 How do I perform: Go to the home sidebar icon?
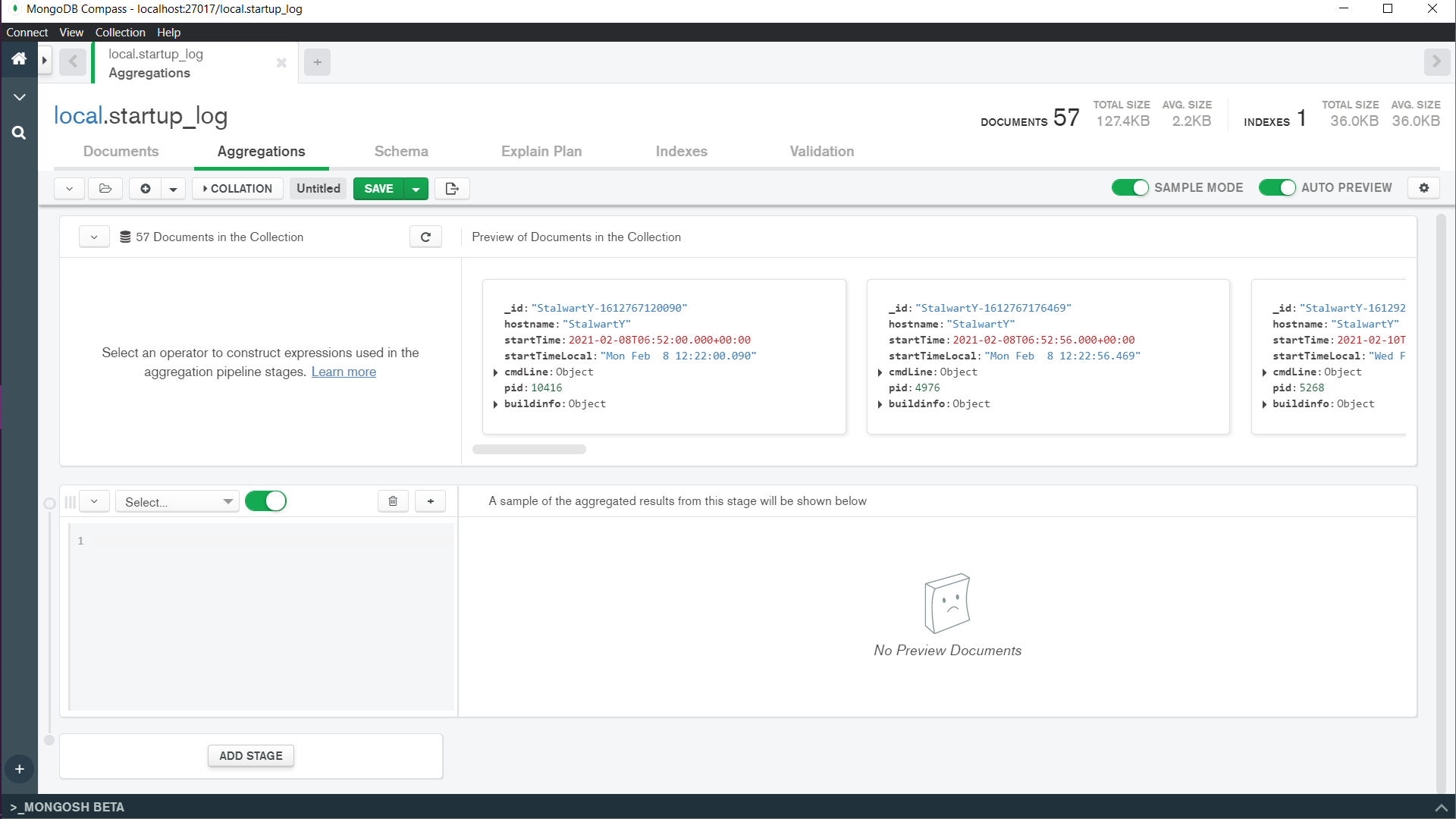click(19, 59)
